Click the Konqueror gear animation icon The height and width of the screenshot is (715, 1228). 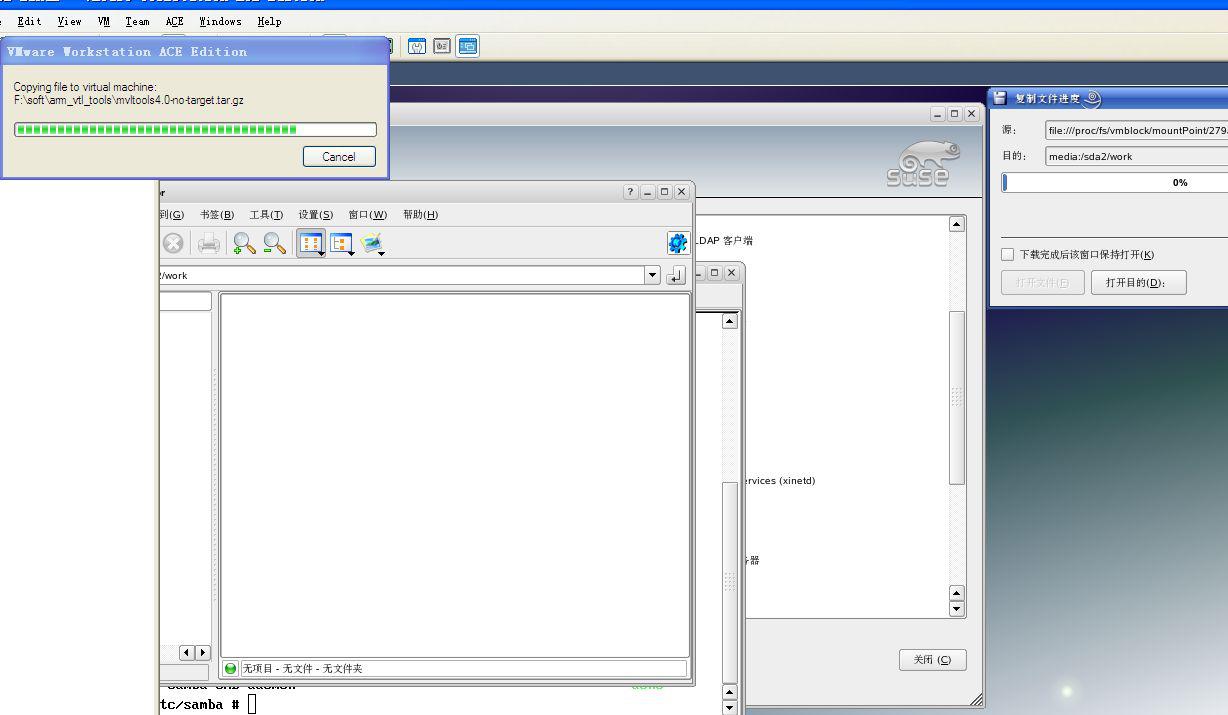point(678,243)
